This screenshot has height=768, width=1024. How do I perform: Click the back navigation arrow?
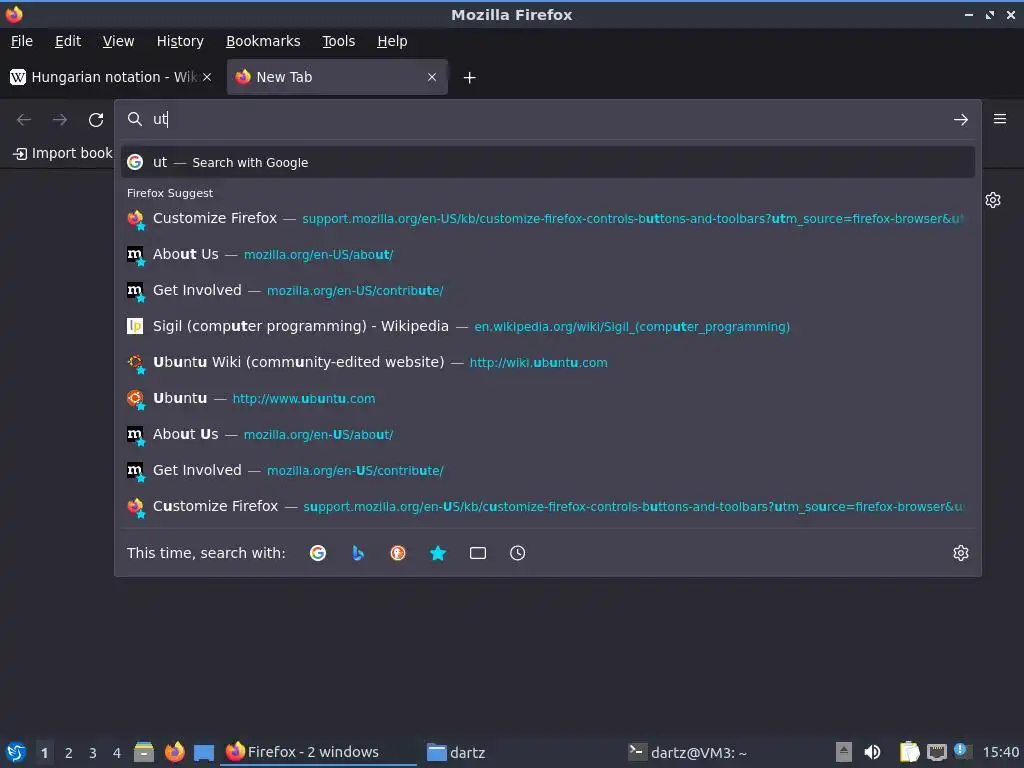pos(24,120)
